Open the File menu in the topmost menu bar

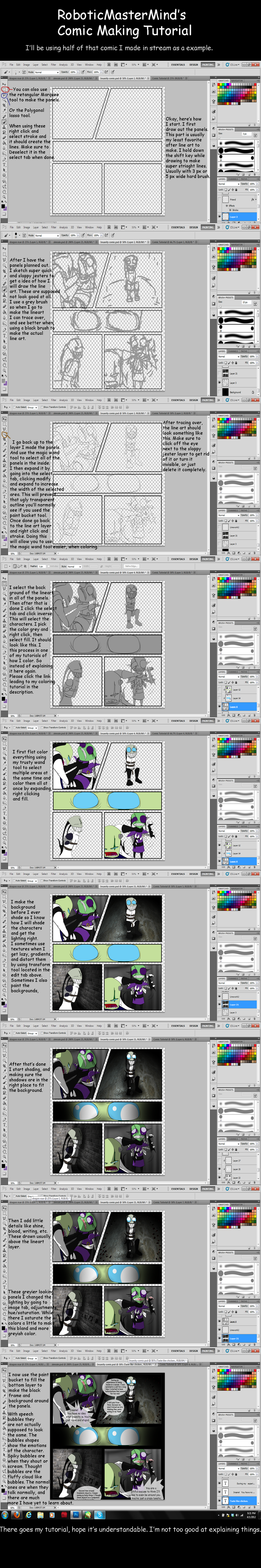pos(12,64)
